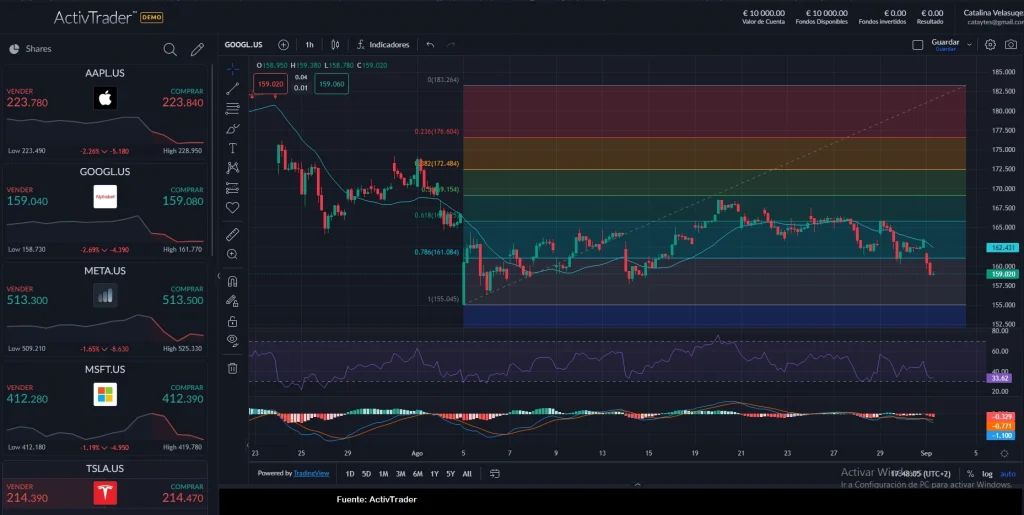Toggle the layout square checkbox near Guardar
Image resolution: width=1024 pixels, height=515 pixels.
pyautogui.click(x=918, y=45)
